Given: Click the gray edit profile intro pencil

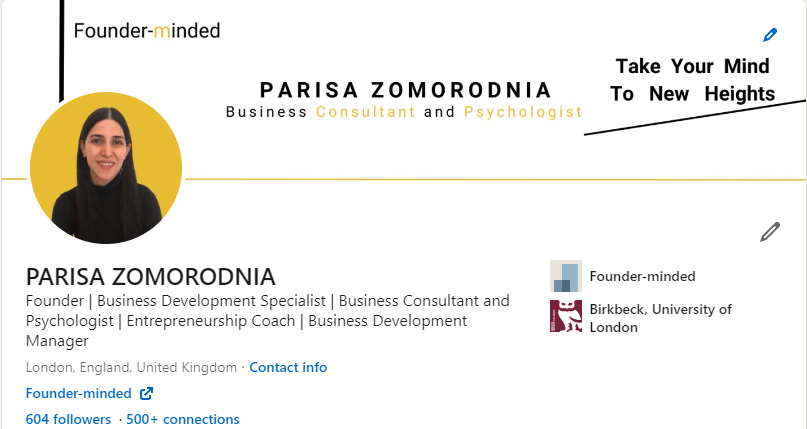Looking at the screenshot, I should point(769,232).
